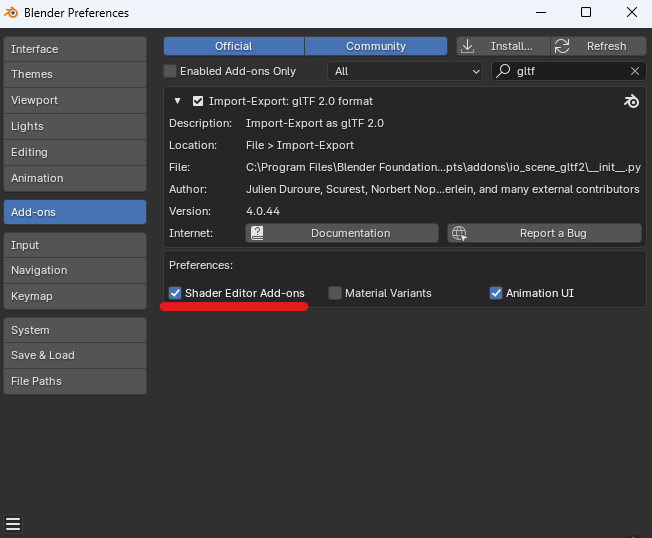The image size is (652, 538).
Task: Click the Install download arrow icon
Action: point(467,46)
